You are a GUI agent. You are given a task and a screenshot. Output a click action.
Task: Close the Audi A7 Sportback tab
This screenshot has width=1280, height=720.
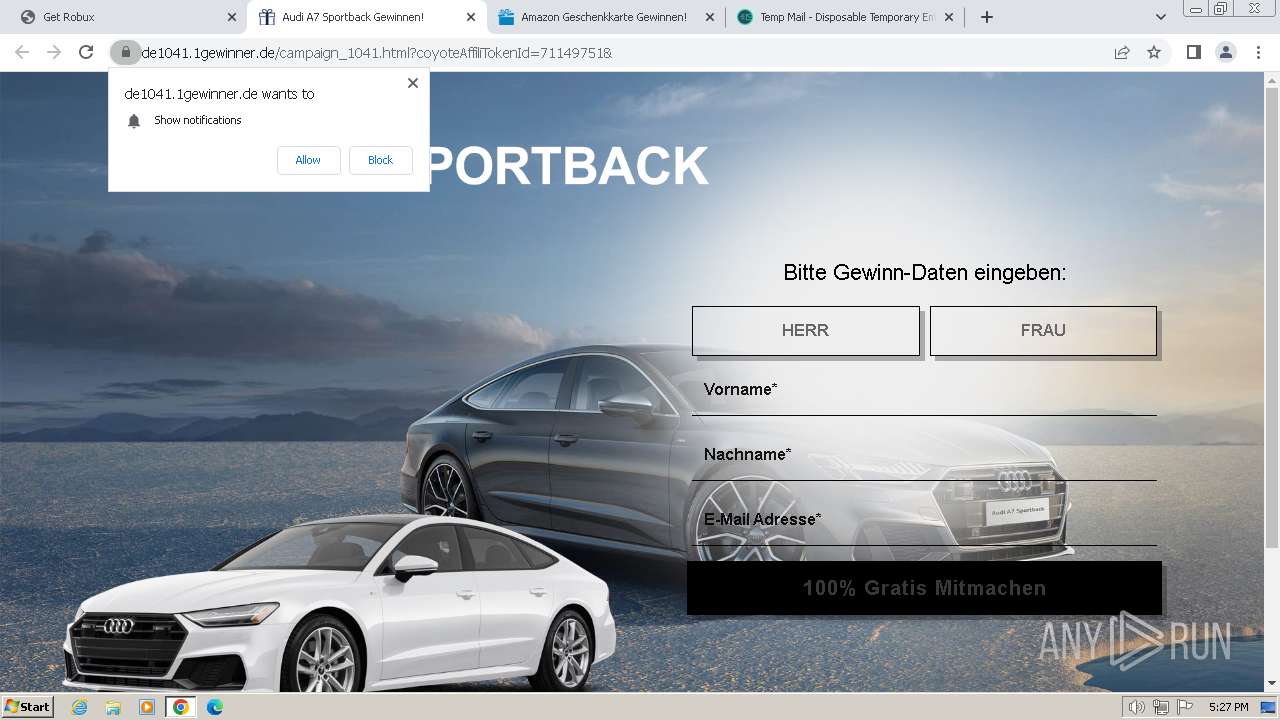pyautogui.click(x=471, y=17)
